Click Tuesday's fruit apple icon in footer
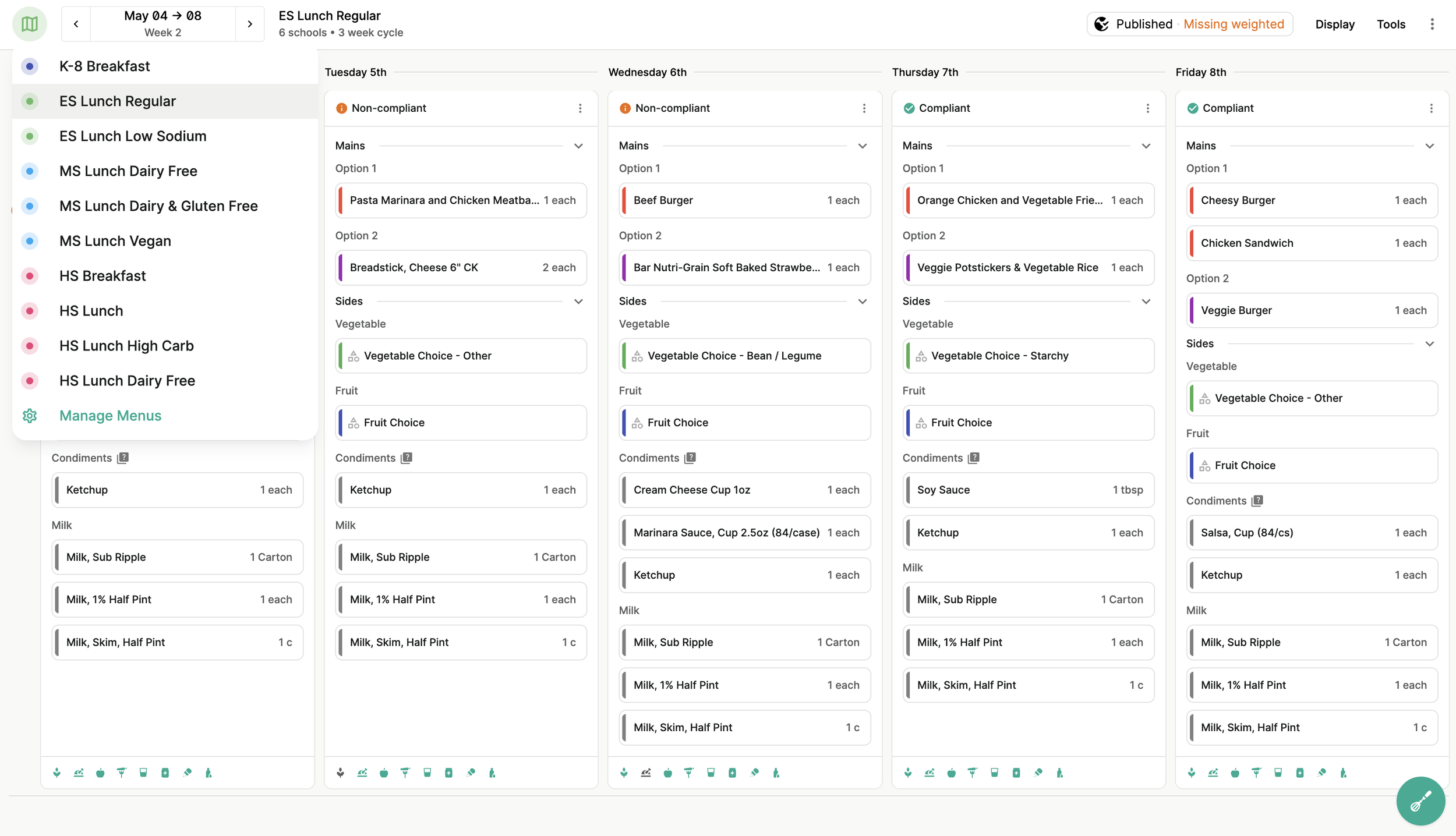This screenshot has width=1456, height=836. click(384, 773)
